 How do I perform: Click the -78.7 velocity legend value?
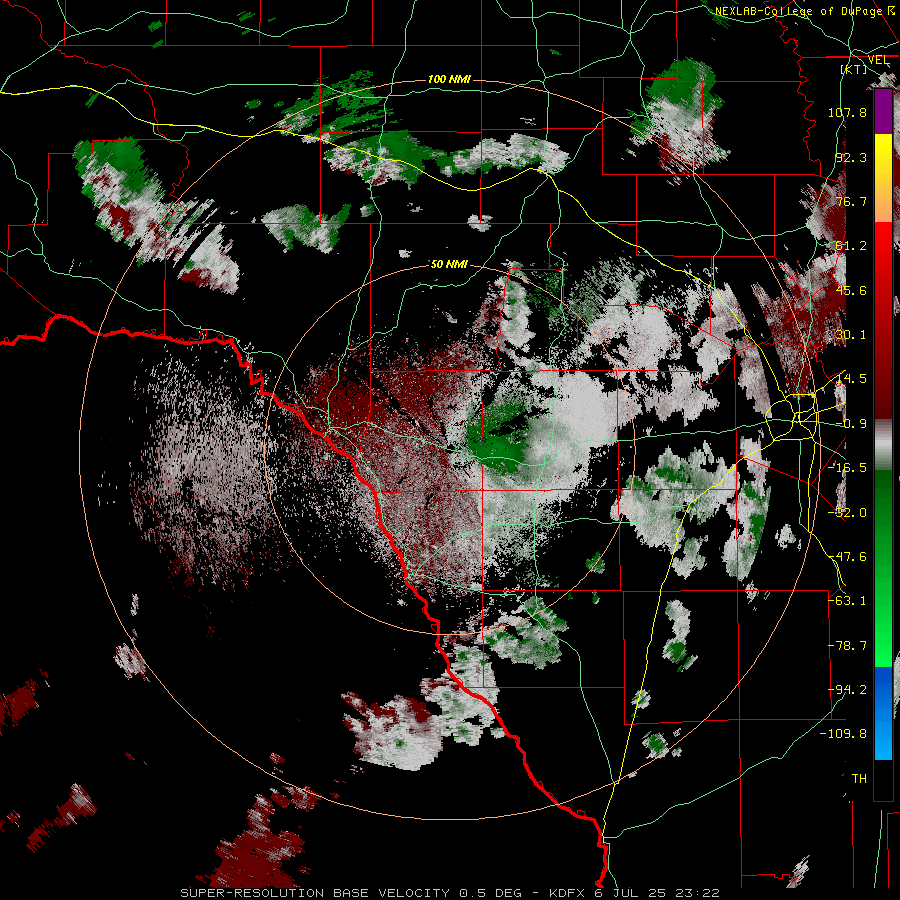click(847, 646)
